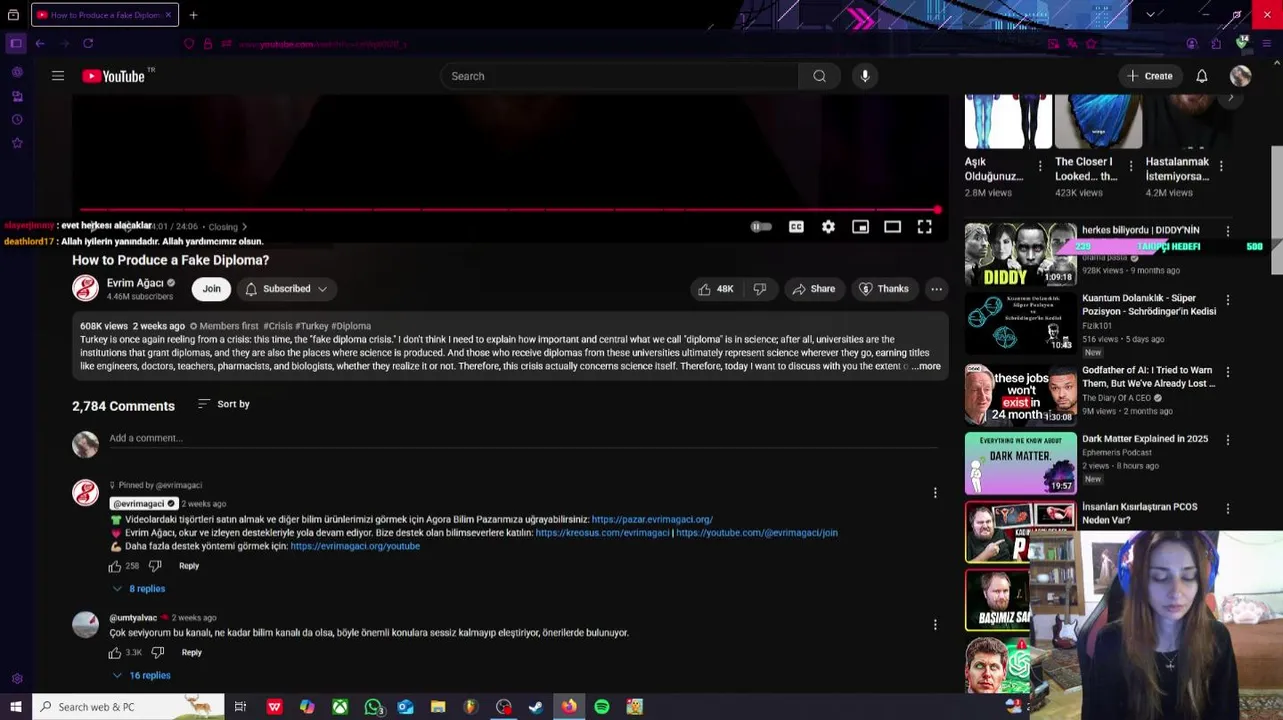The width and height of the screenshot is (1283, 720).
Task: Bookmark this page with the star
Action: coord(1091,44)
